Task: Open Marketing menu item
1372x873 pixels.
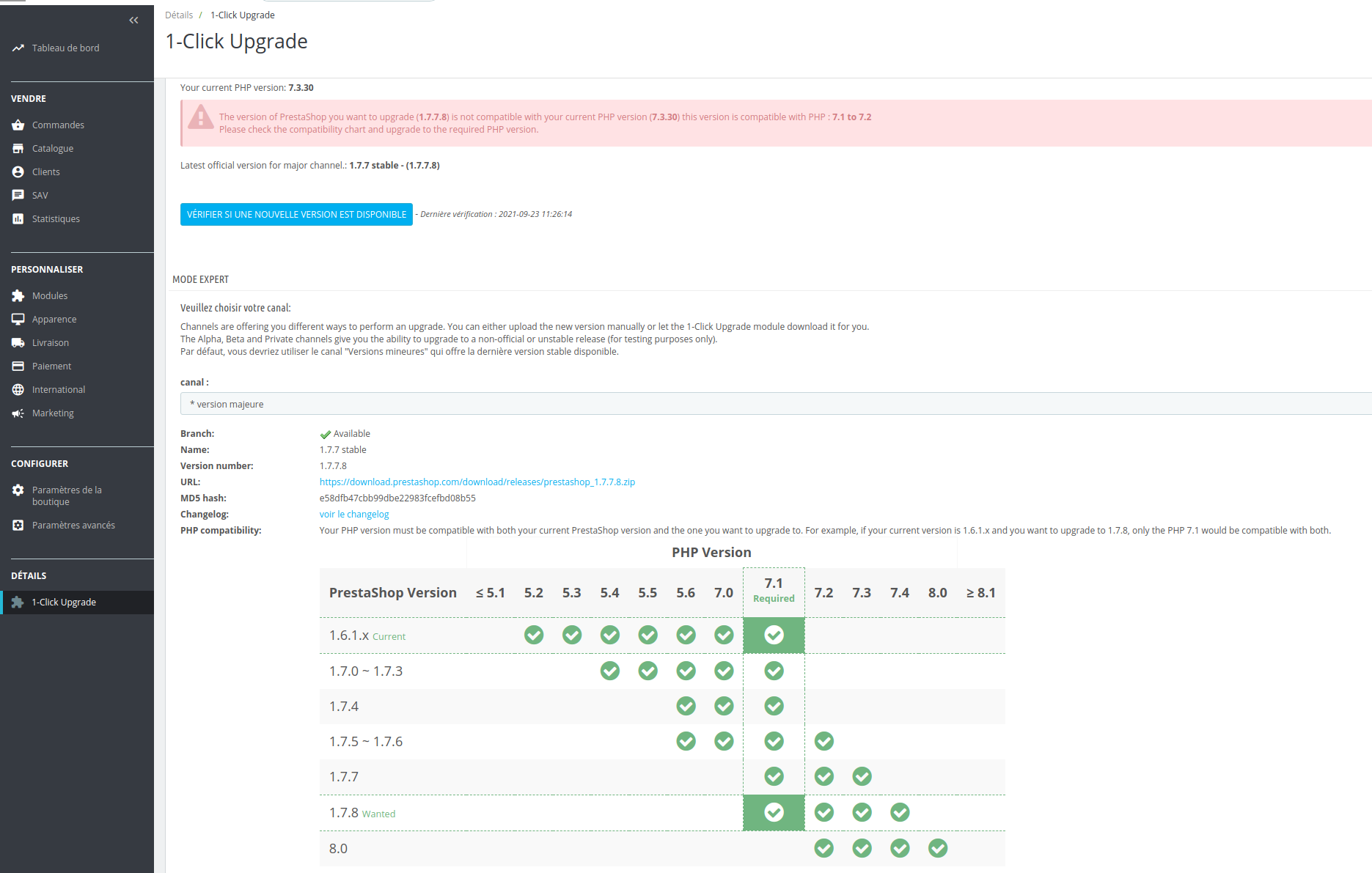Action: pyautogui.click(x=53, y=413)
